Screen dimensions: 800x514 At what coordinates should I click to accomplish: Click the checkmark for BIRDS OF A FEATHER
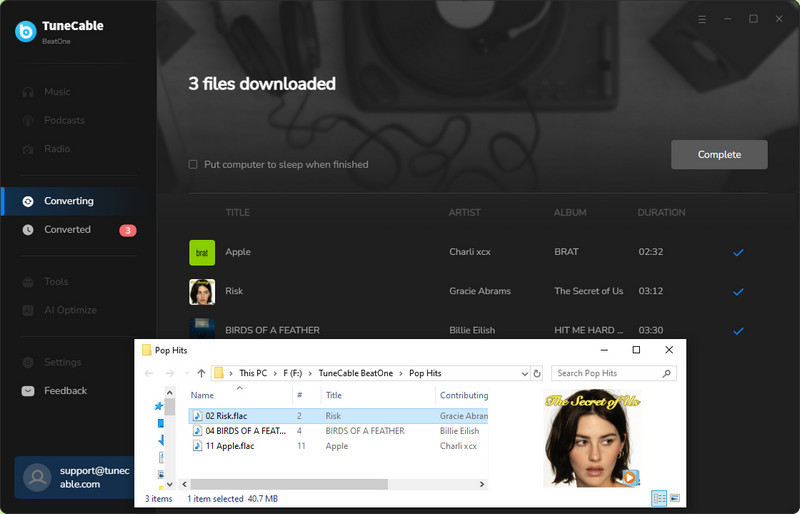tap(738, 331)
